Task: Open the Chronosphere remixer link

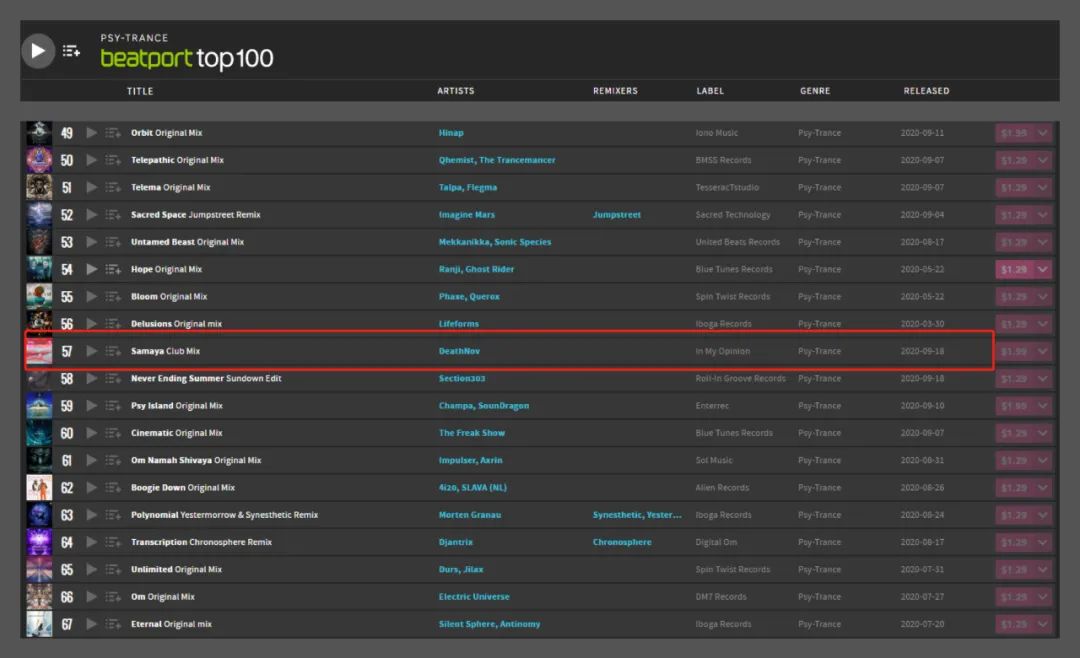Action: pyautogui.click(x=622, y=542)
